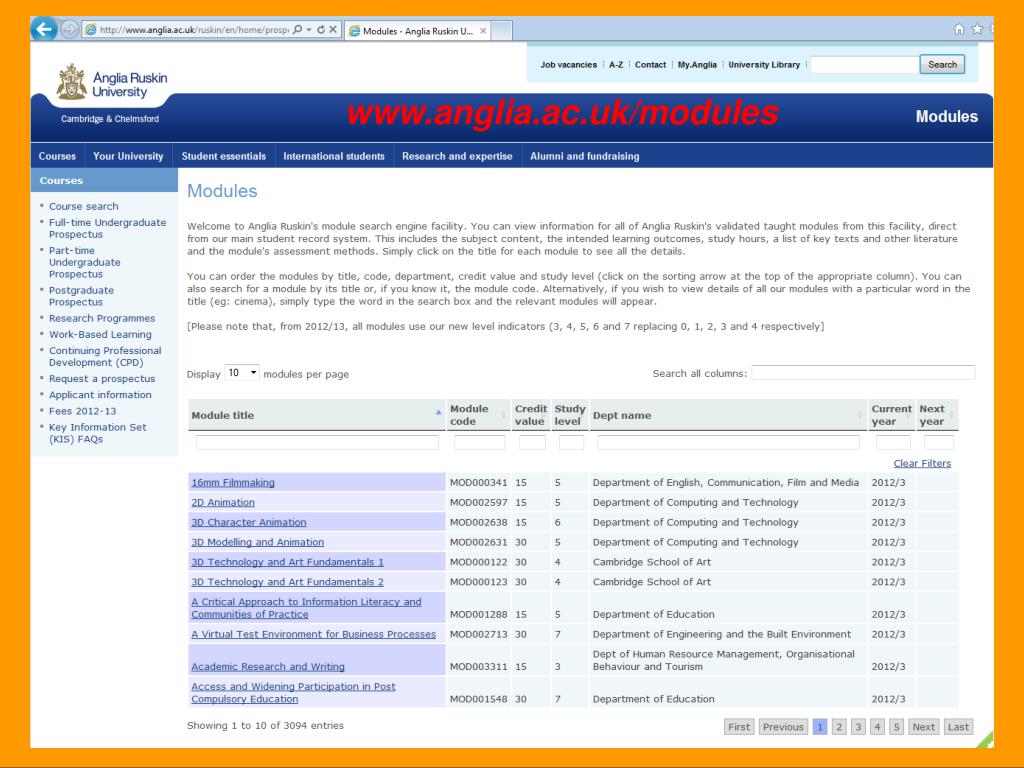This screenshot has height=768, width=1024.
Task: Open Alumni and fundraising menu item
Action: point(584,156)
